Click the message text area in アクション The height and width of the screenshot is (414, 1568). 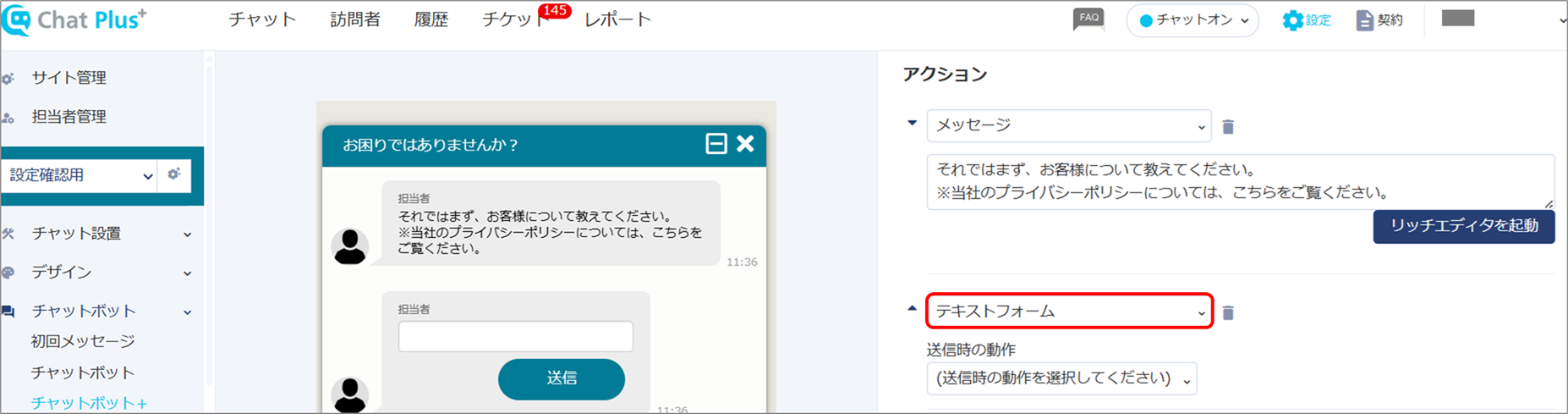tap(1241, 181)
